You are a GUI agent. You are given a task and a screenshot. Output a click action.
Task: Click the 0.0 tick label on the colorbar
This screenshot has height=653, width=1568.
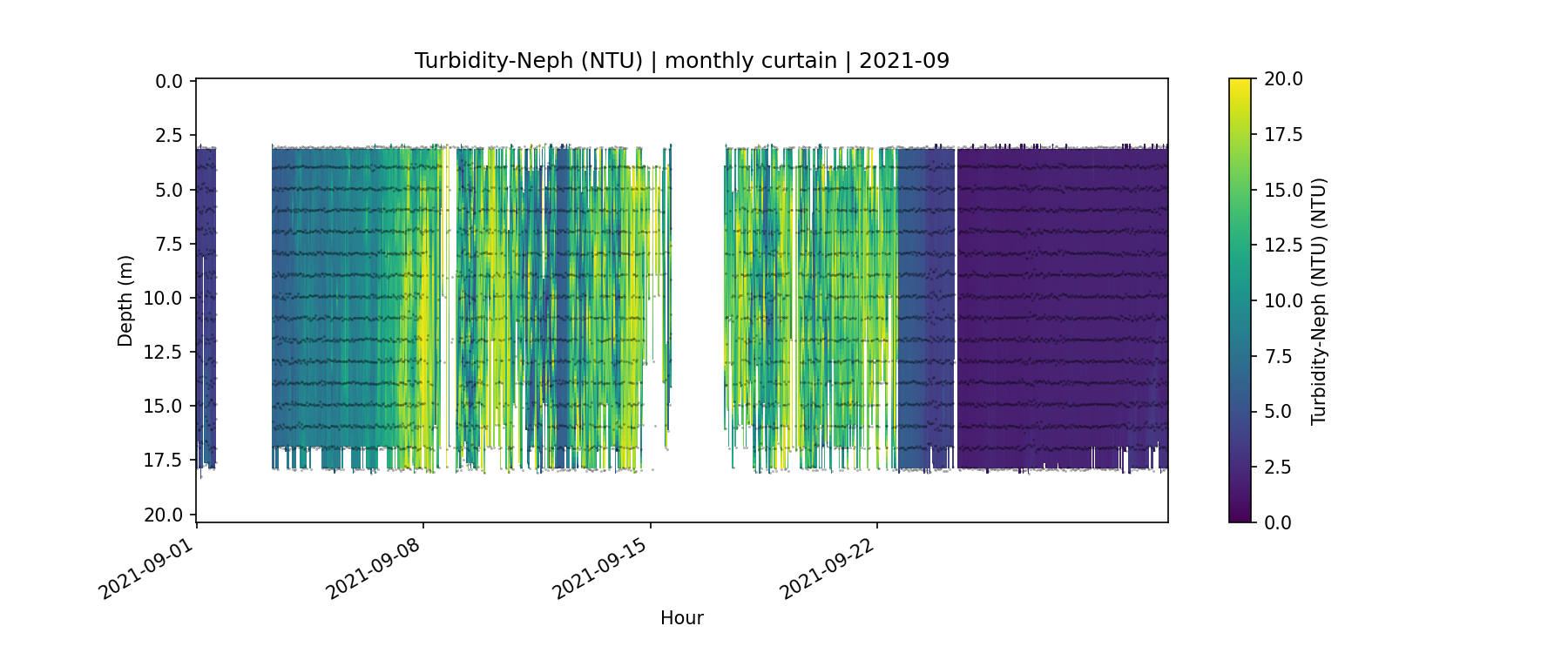click(1278, 522)
